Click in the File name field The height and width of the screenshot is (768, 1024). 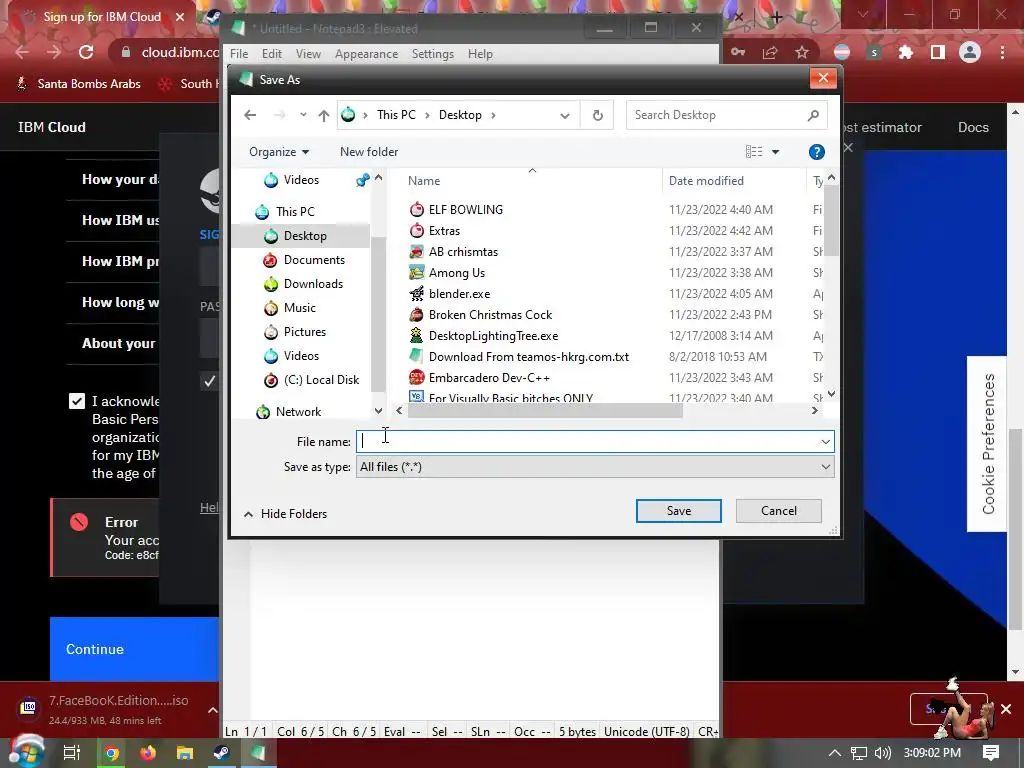pos(594,442)
